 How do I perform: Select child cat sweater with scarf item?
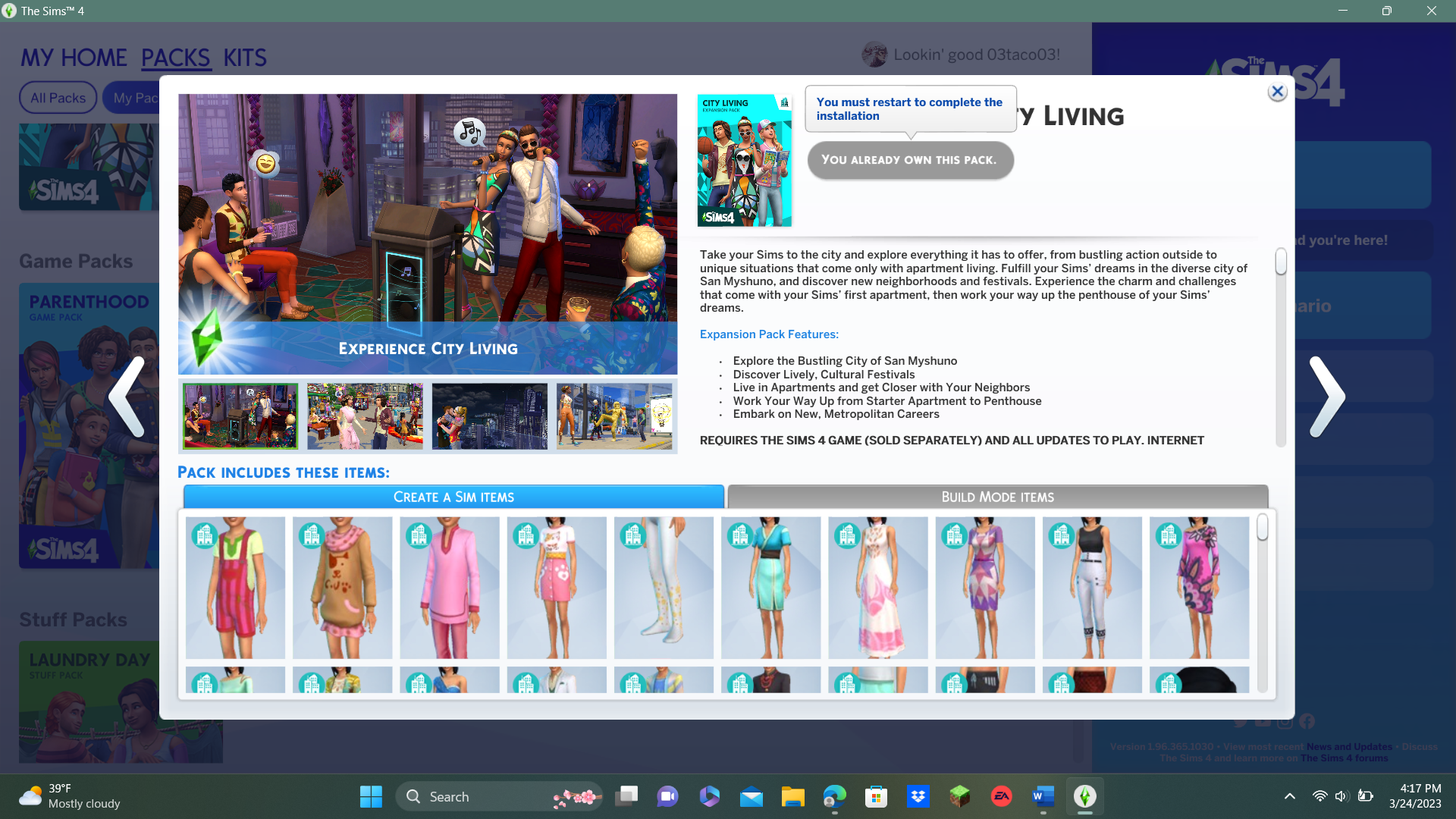[x=343, y=588]
